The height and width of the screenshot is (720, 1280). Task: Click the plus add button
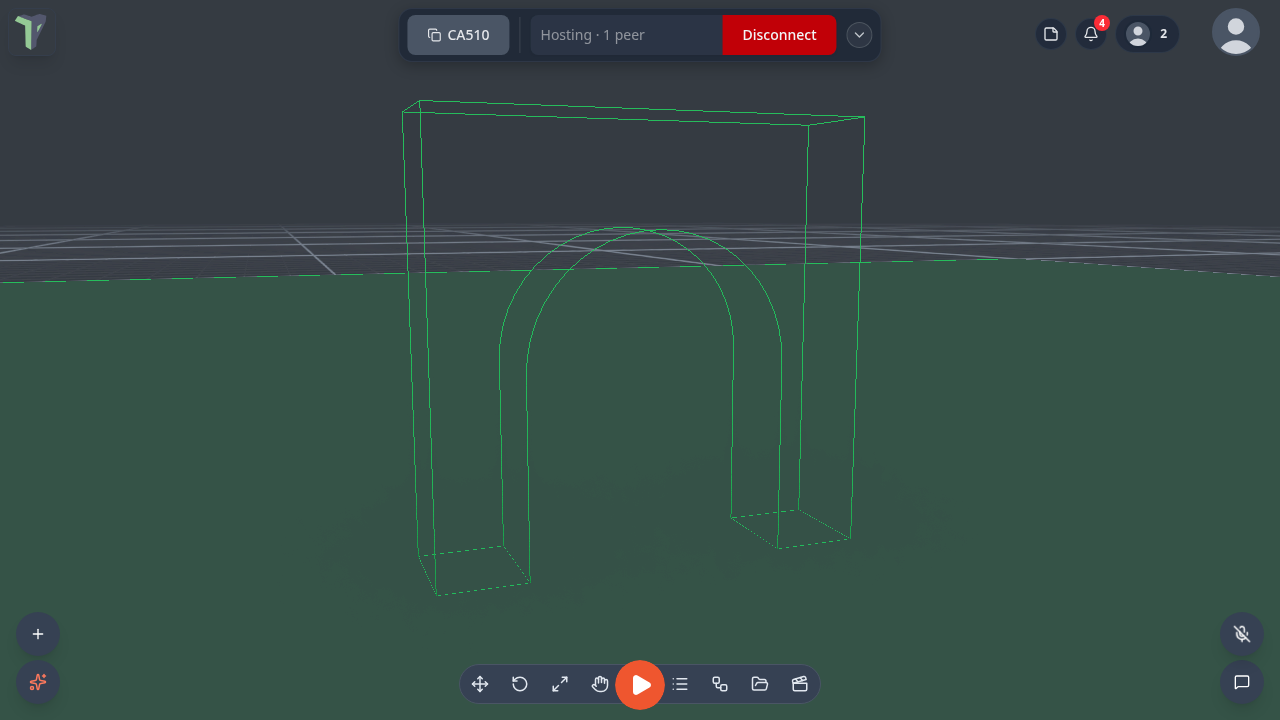click(x=38, y=634)
